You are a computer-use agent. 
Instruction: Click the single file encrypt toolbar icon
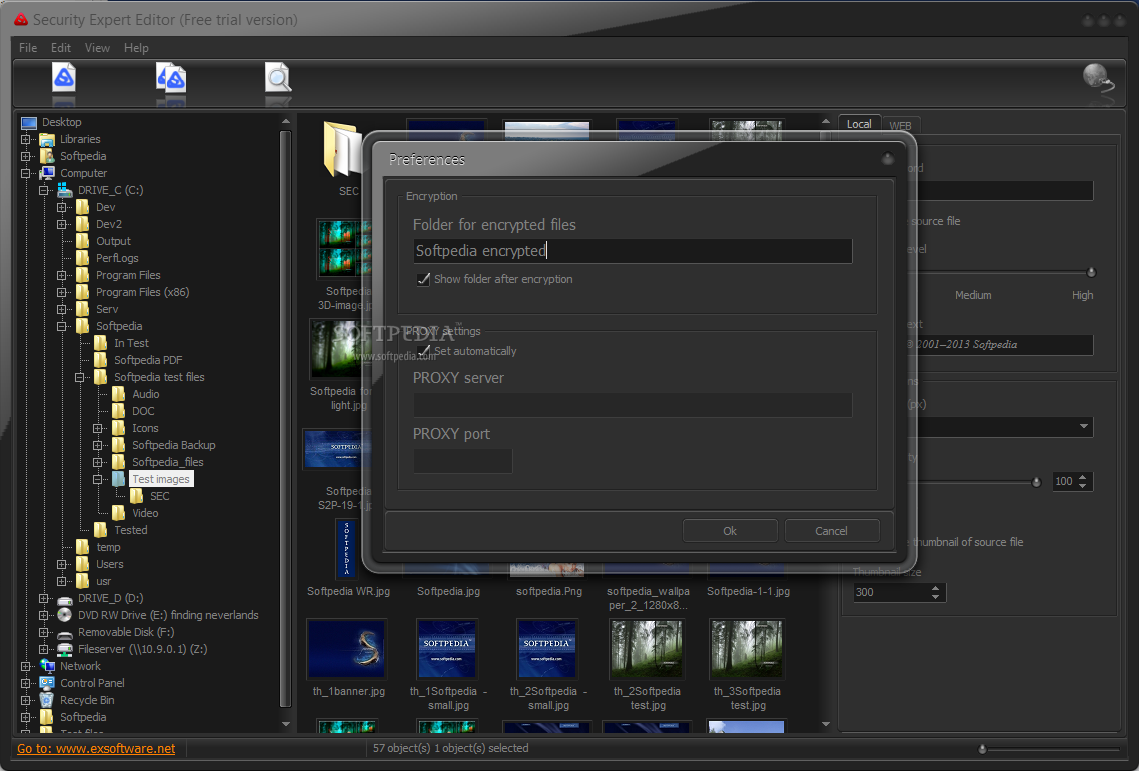click(64, 78)
